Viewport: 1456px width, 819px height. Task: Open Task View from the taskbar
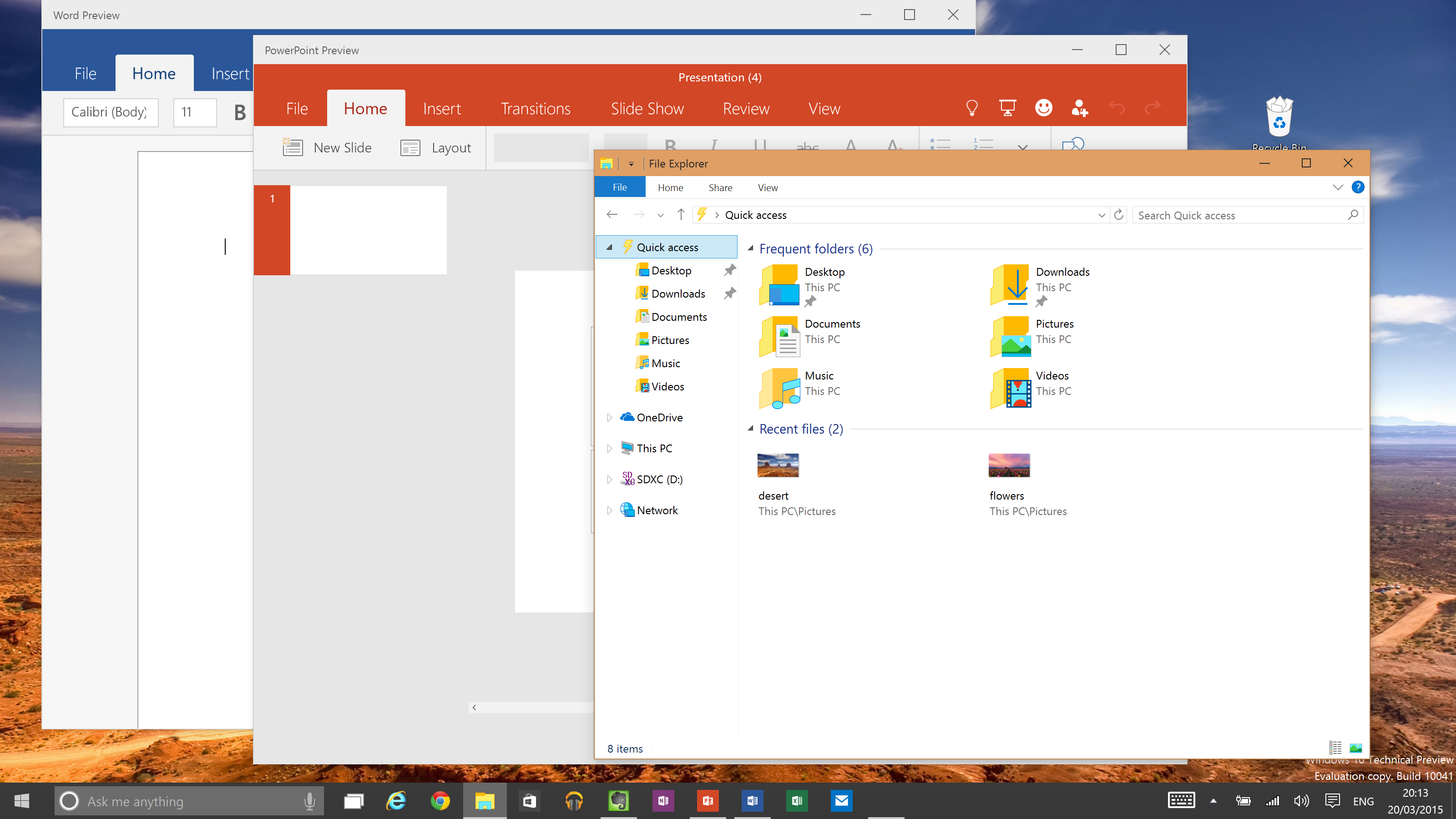tap(353, 801)
